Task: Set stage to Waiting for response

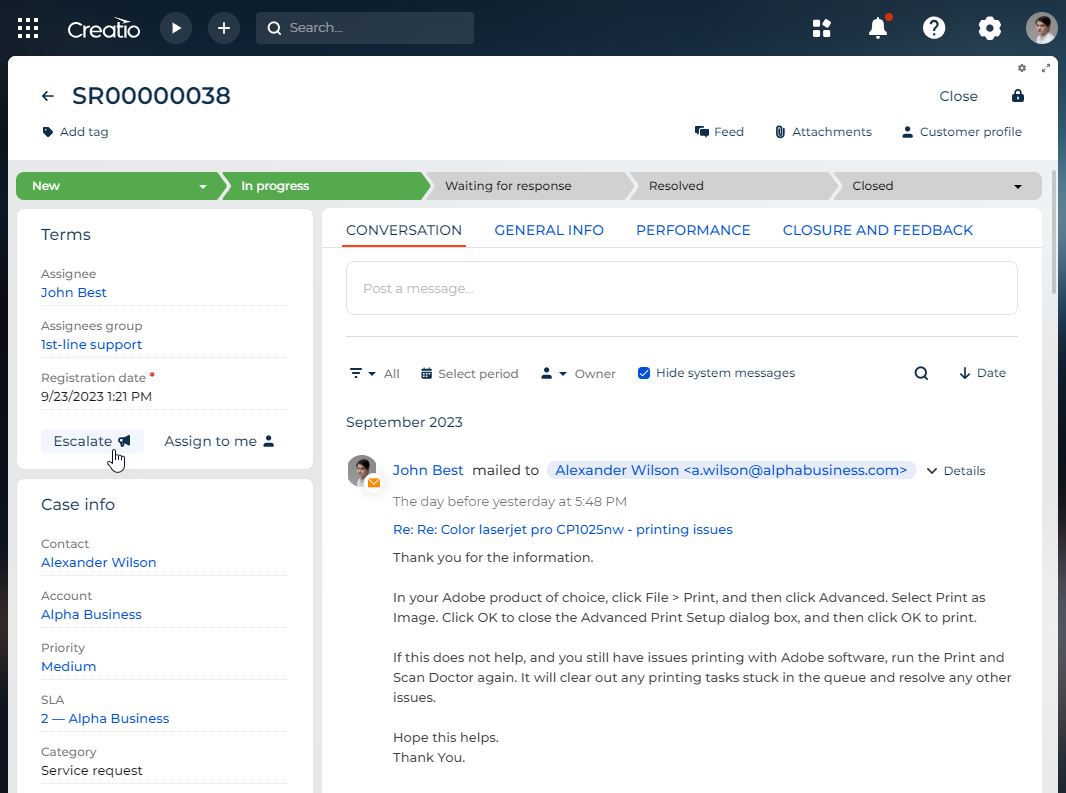Action: tap(527, 186)
